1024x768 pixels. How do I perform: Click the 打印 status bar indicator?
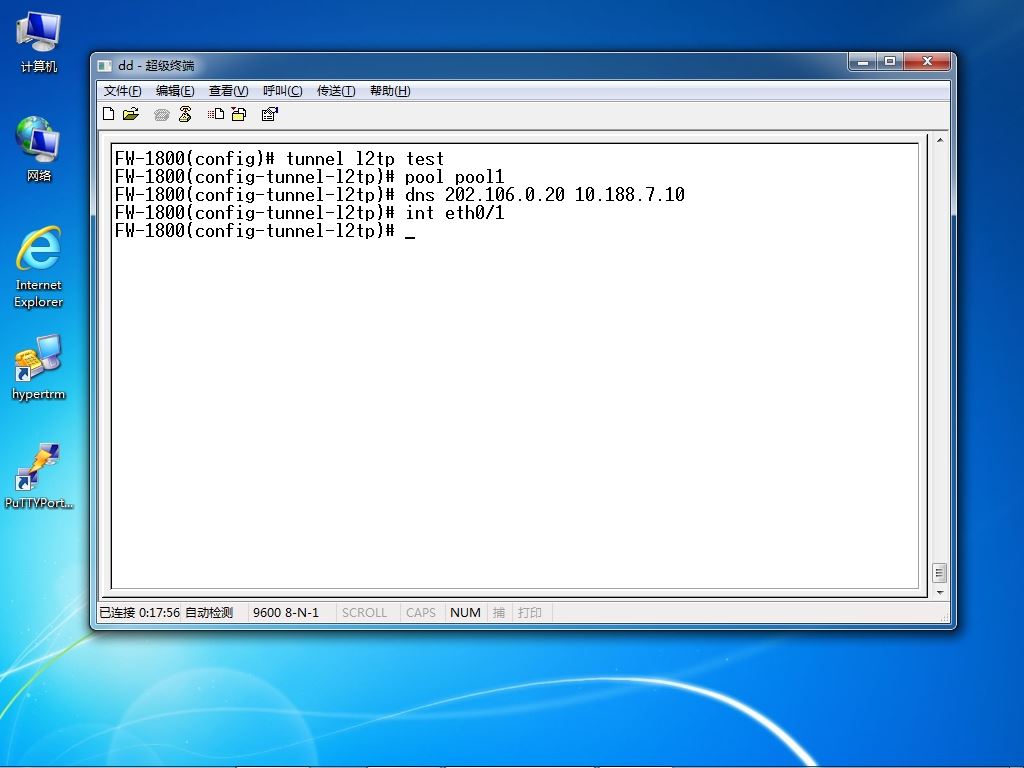(530, 613)
